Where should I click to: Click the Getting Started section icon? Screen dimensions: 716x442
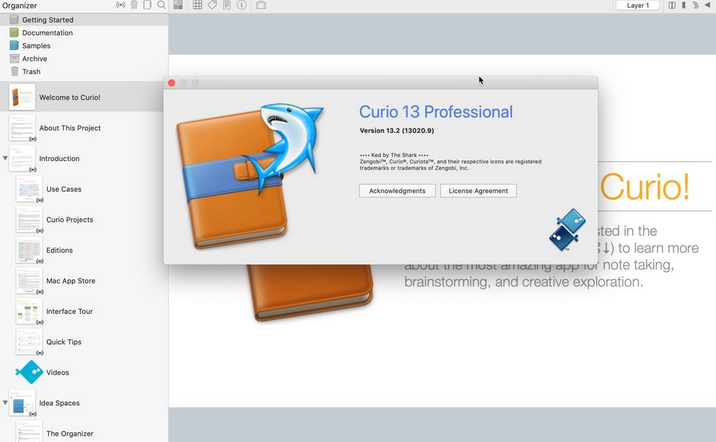tap(14, 20)
